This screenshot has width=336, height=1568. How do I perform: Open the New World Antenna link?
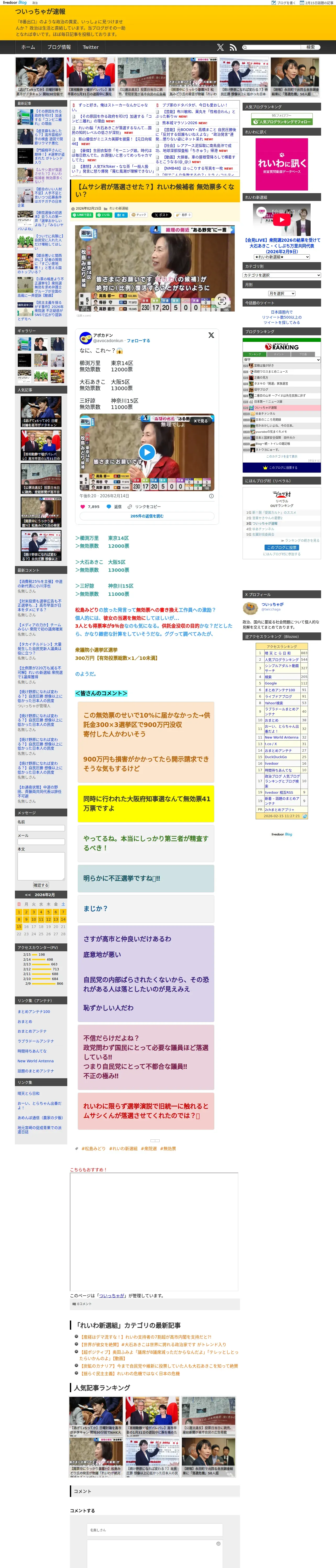click(x=35, y=1061)
